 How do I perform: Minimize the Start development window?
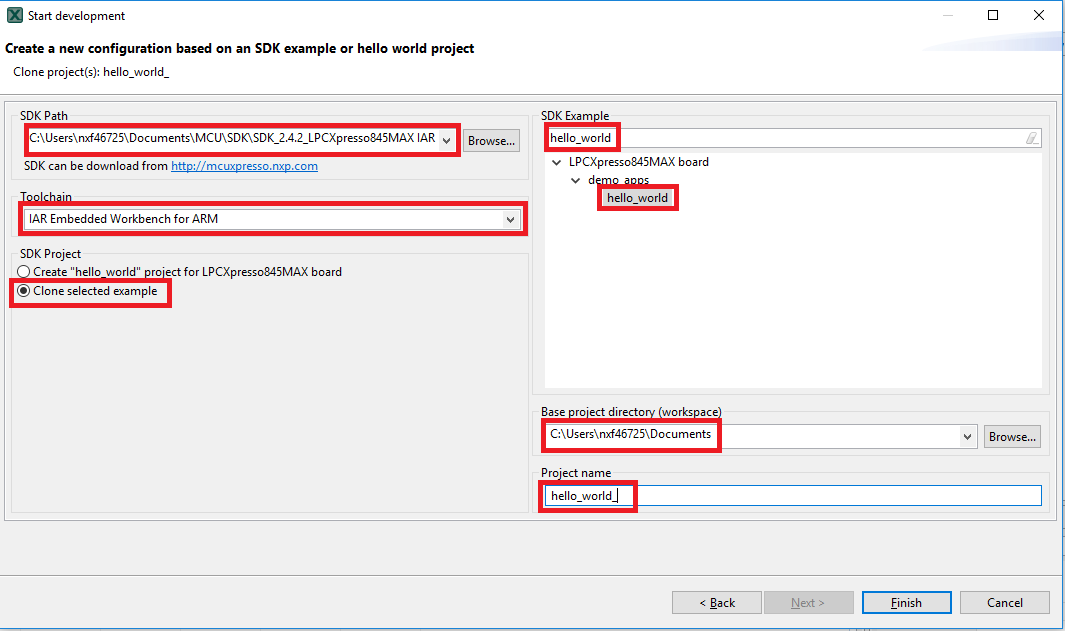coord(947,16)
